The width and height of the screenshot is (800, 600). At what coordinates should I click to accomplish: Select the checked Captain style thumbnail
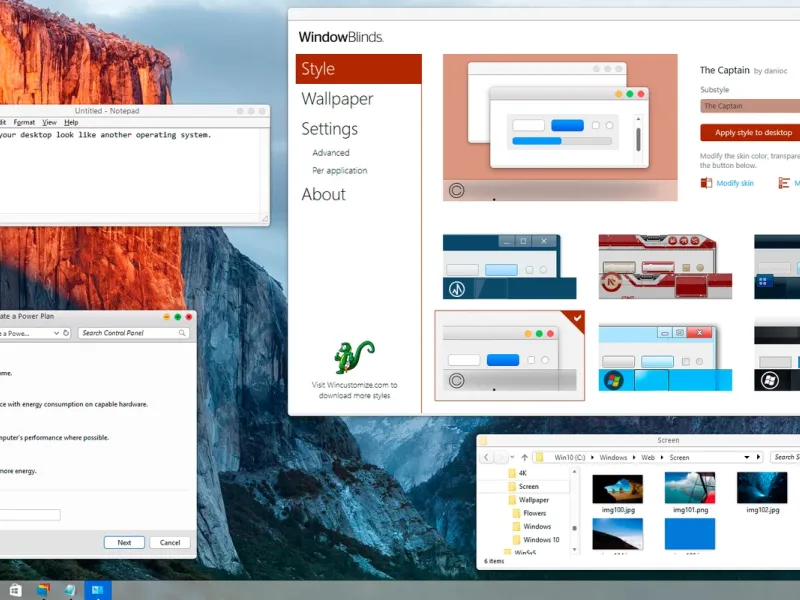pos(509,356)
